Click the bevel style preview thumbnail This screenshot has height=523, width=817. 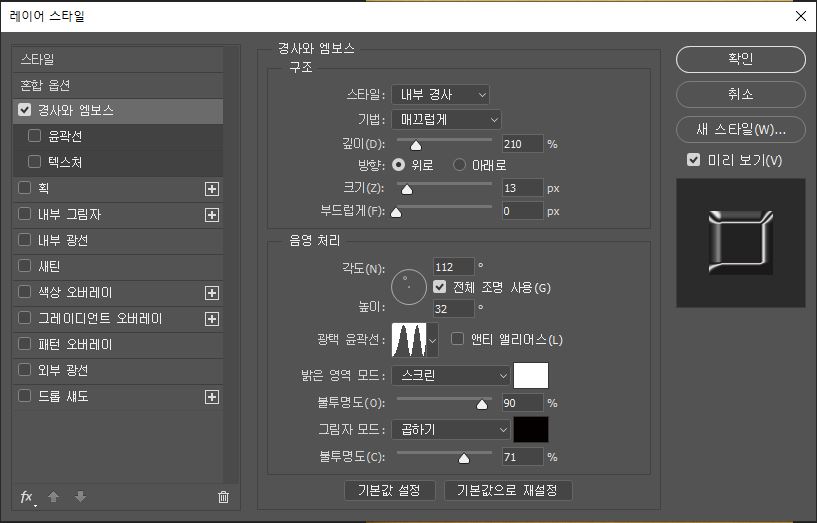tap(740, 243)
